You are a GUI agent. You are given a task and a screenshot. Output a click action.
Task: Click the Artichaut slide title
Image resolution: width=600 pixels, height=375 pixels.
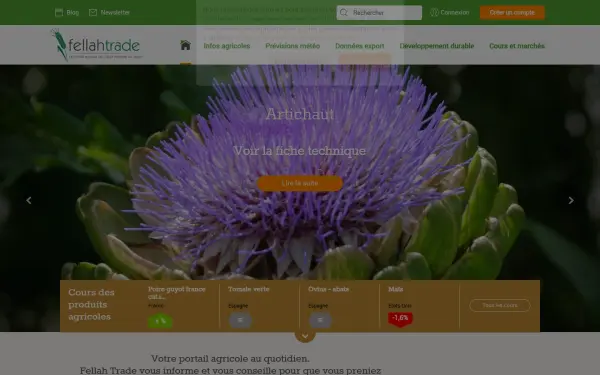pyautogui.click(x=300, y=114)
